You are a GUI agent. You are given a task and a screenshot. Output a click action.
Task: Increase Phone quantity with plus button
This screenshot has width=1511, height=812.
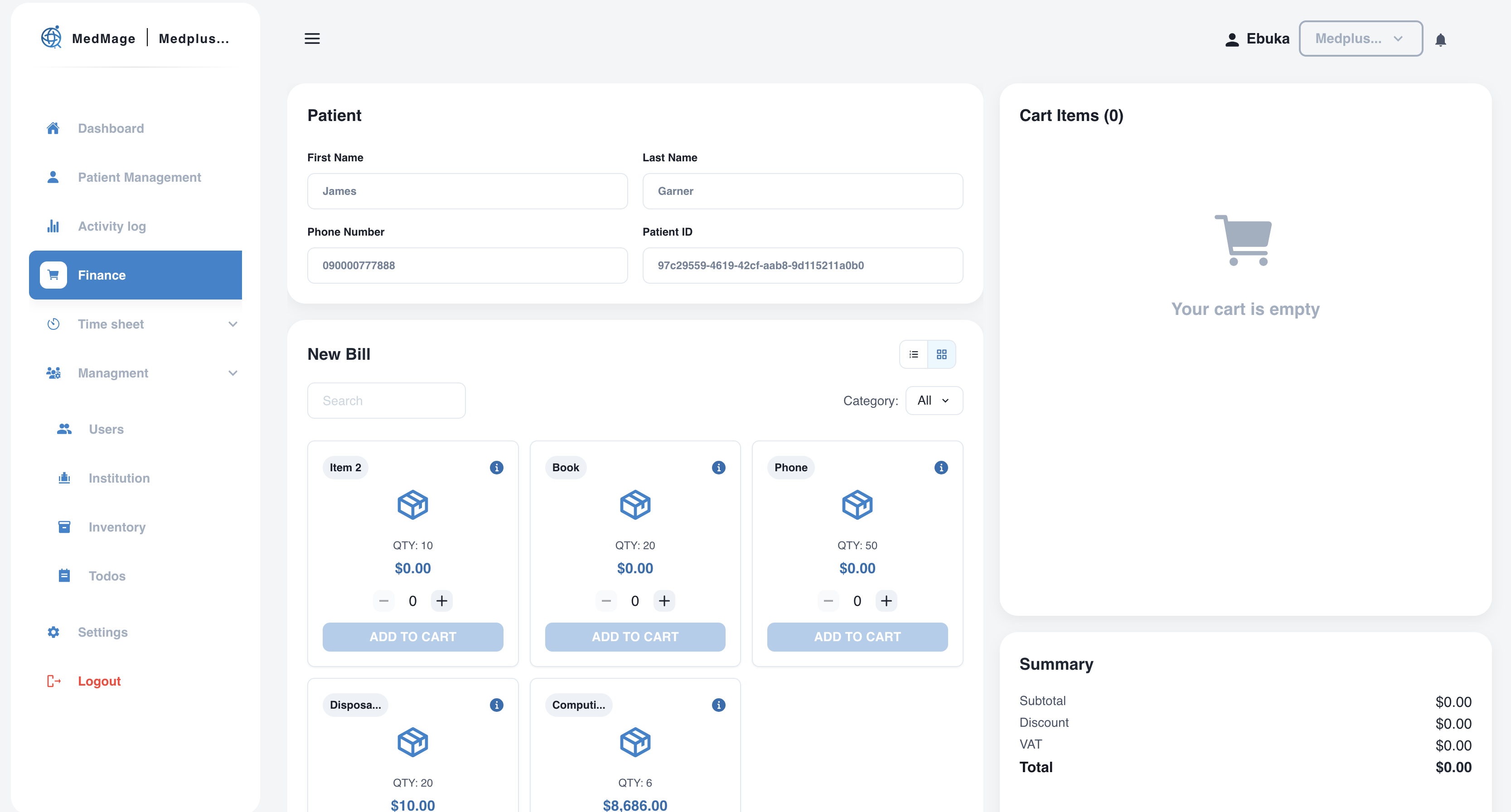pos(886,600)
